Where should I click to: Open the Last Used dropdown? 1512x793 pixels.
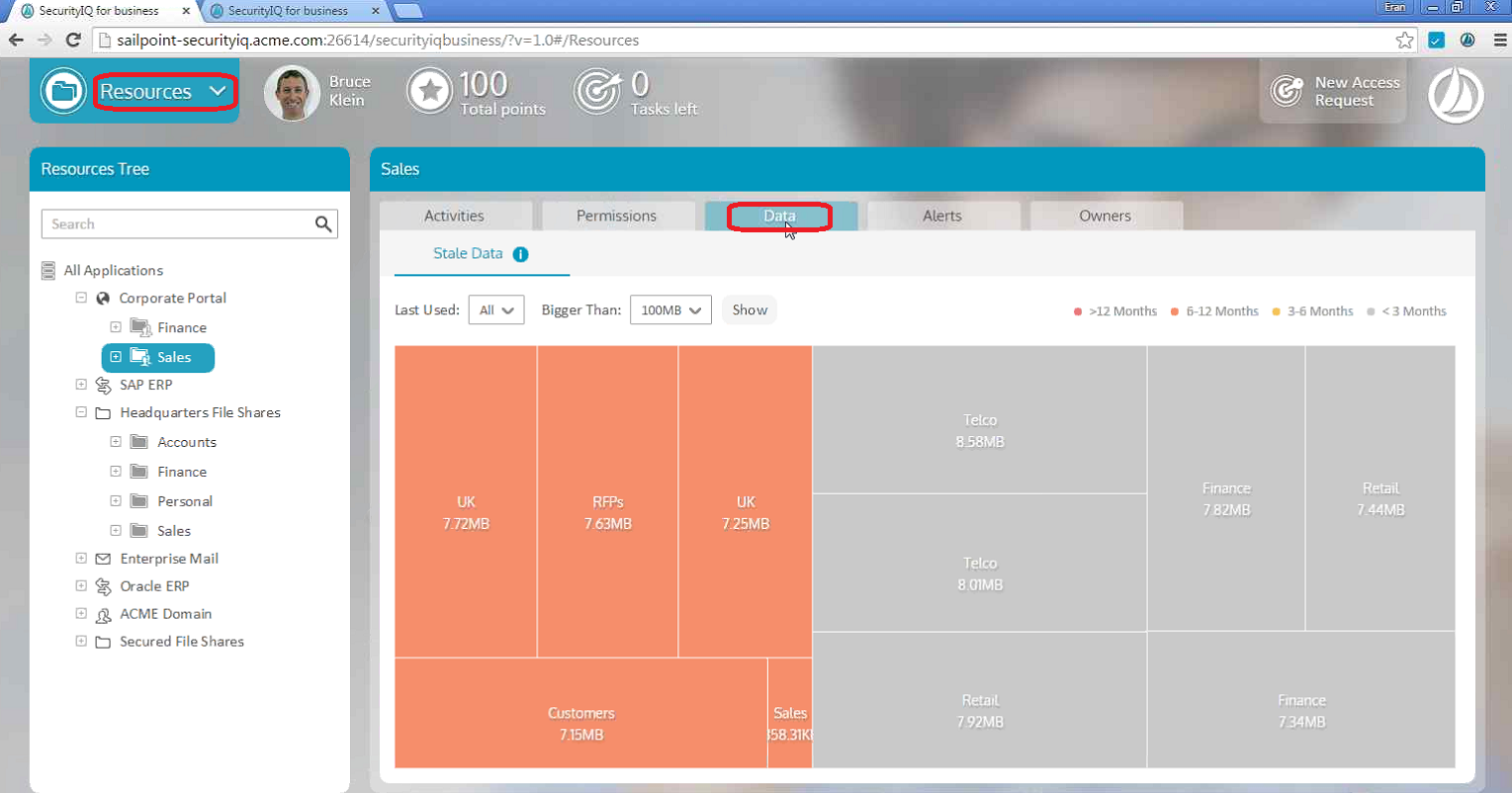(x=496, y=310)
